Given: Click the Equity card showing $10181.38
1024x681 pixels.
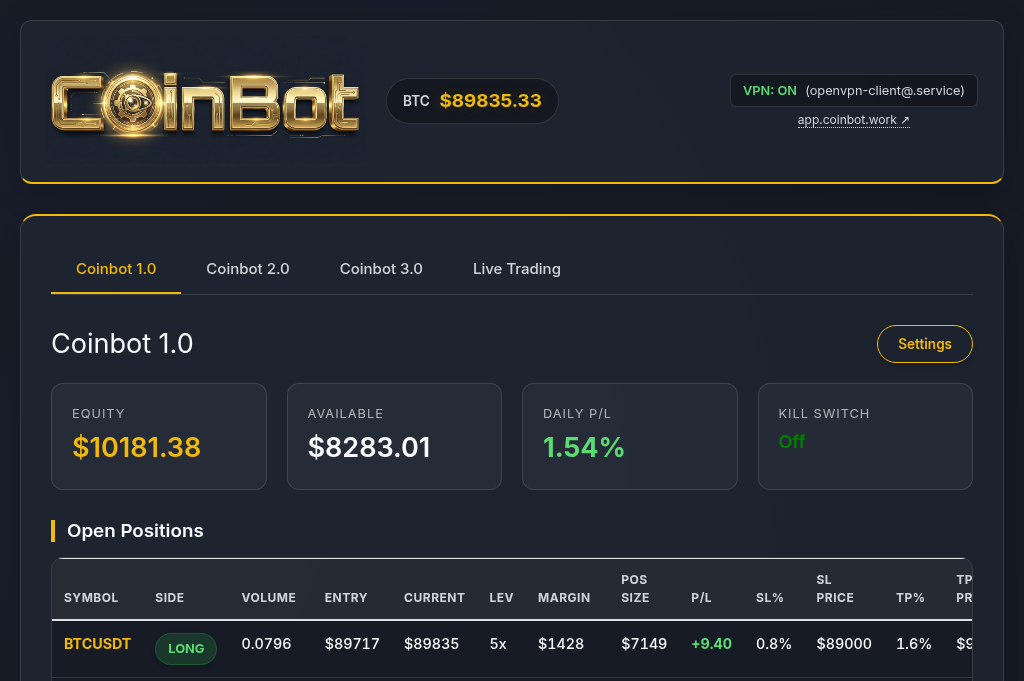Looking at the screenshot, I should [158, 436].
